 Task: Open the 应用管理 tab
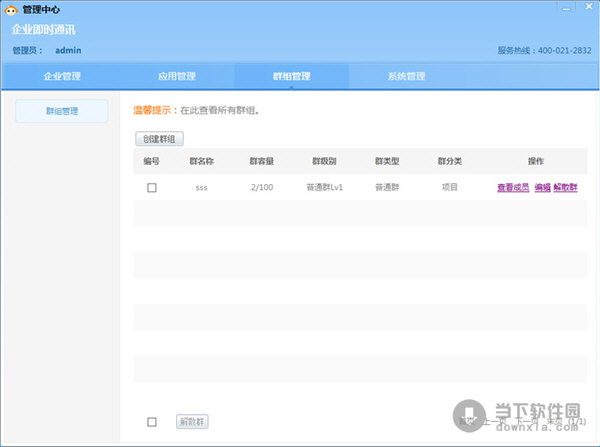pyautogui.click(x=177, y=76)
